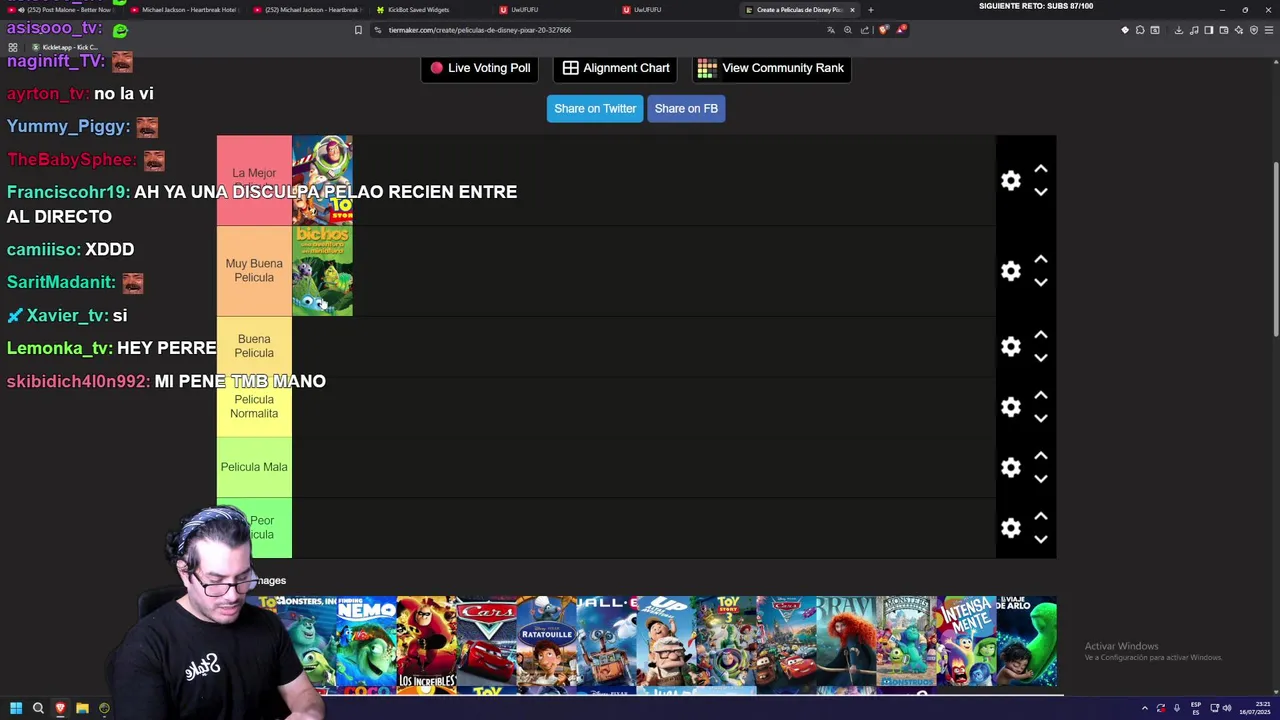Click the translate page icon in address bar
This screenshot has height=720, width=1280.
831,30
